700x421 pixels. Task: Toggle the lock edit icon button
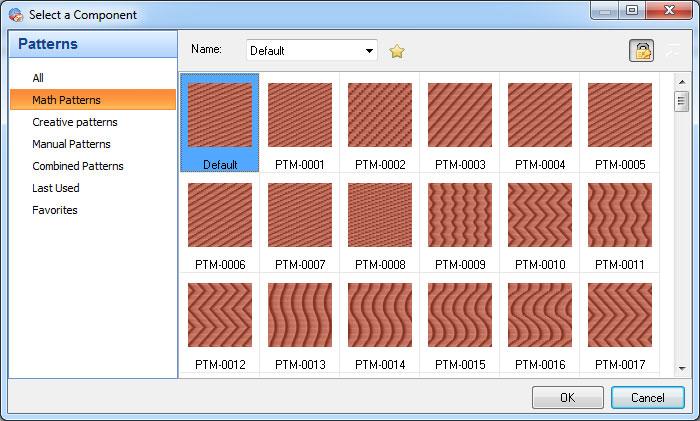(641, 50)
